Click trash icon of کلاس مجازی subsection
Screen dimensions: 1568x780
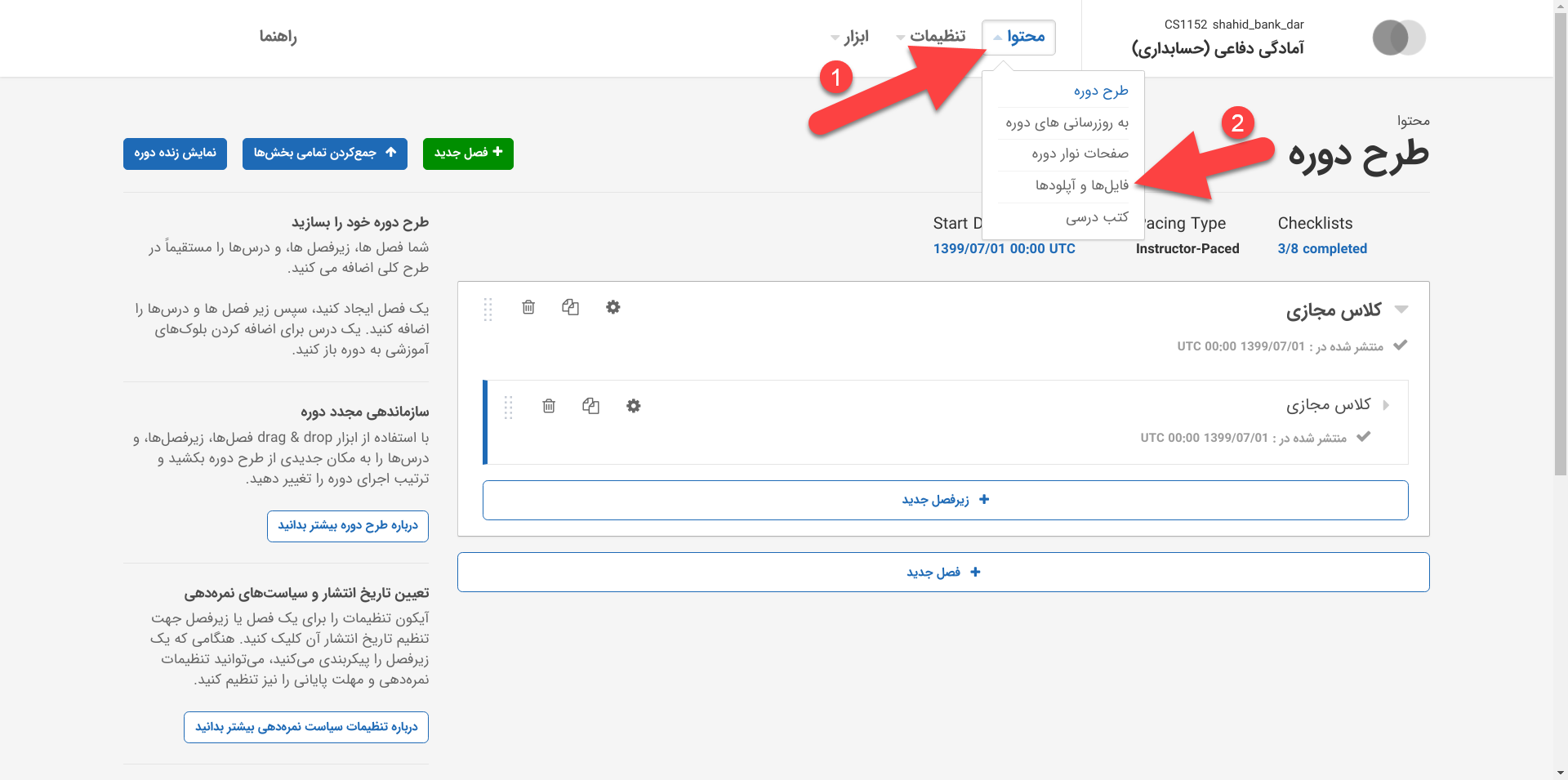549,406
